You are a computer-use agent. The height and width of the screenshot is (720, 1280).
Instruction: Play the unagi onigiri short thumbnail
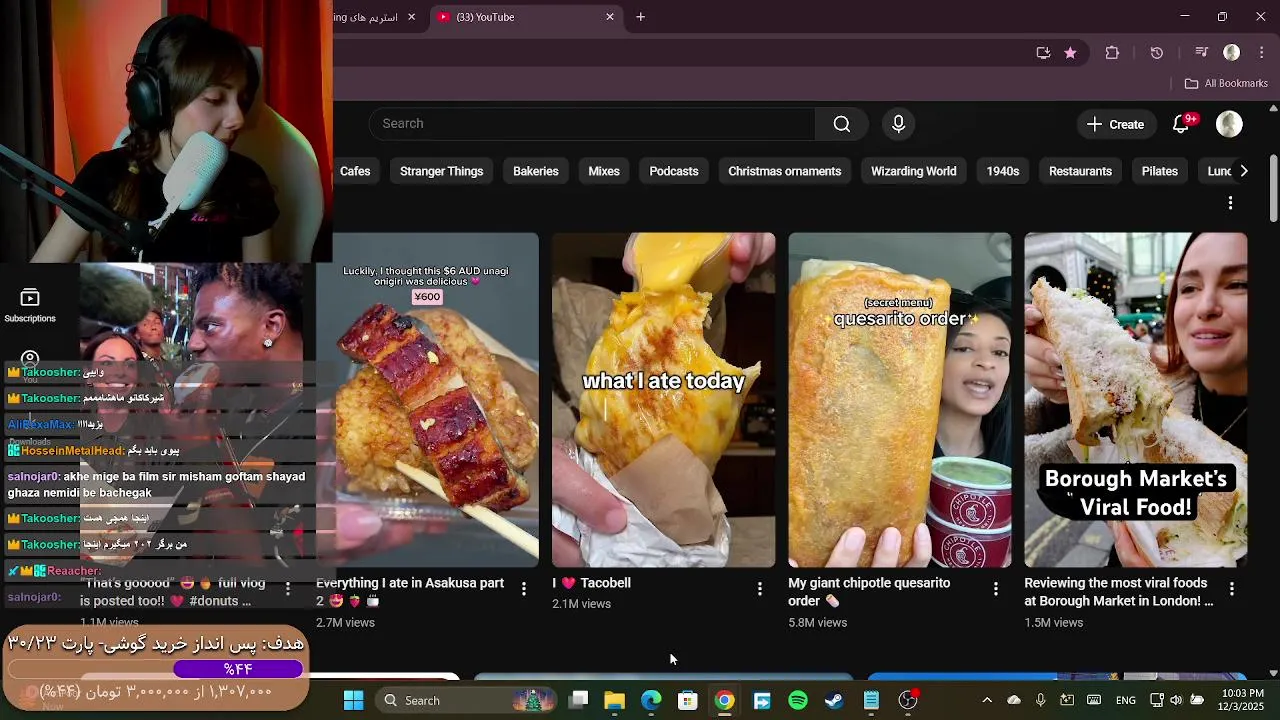point(427,400)
